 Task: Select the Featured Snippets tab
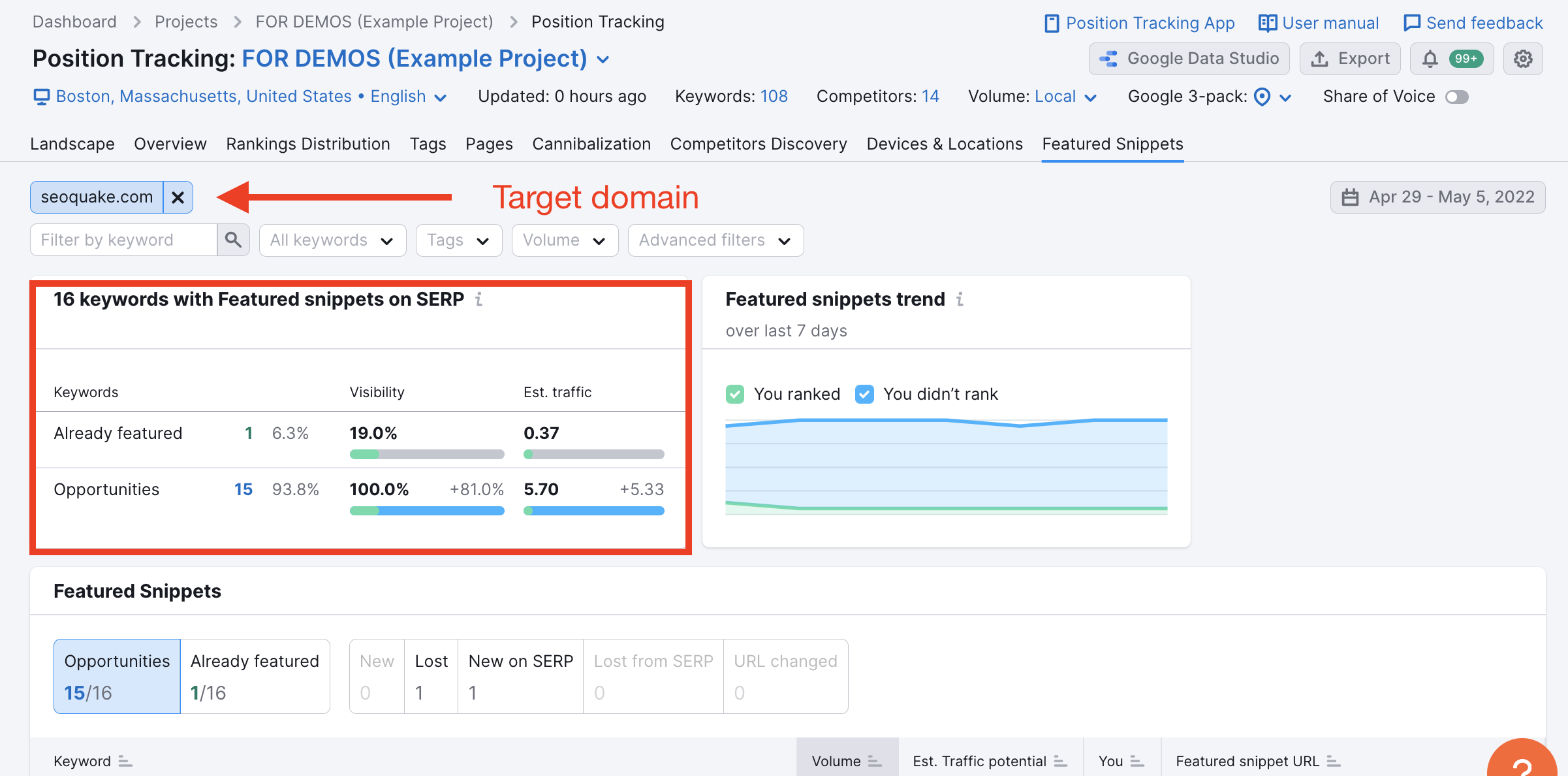point(1113,144)
